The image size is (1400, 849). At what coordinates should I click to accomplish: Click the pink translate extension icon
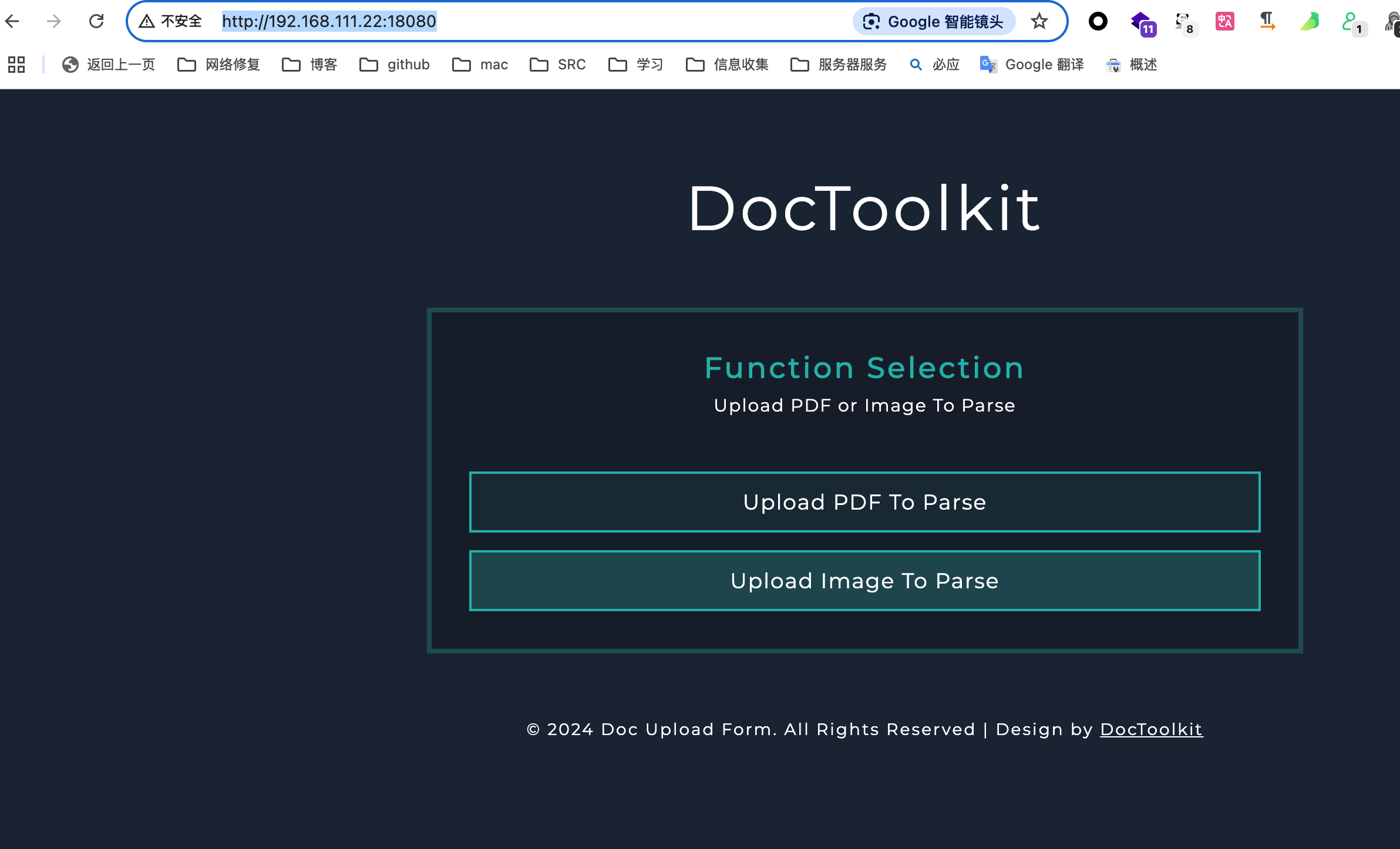1225,22
